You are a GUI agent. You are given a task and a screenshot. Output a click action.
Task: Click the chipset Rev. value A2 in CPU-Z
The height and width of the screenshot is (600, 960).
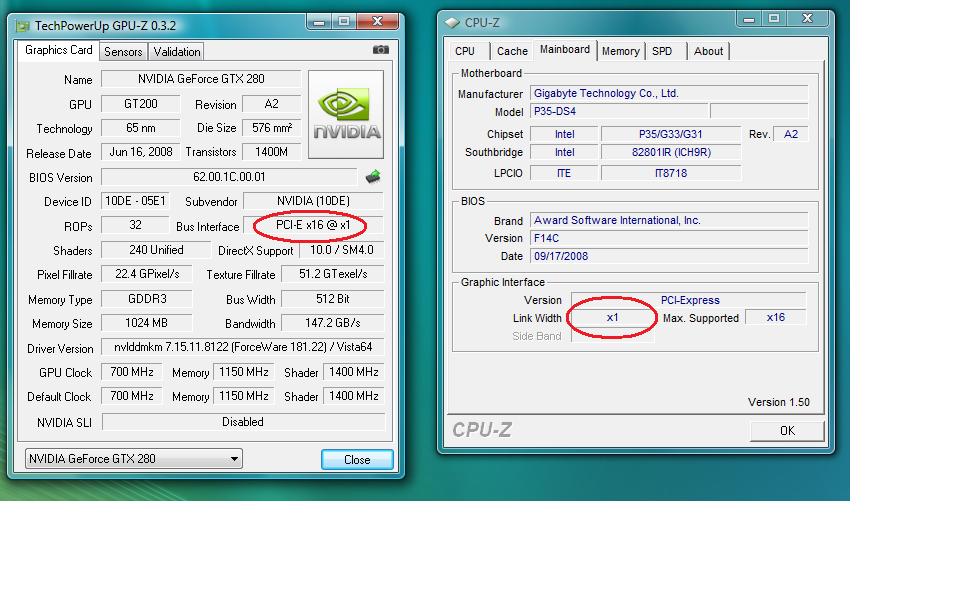tap(790, 134)
